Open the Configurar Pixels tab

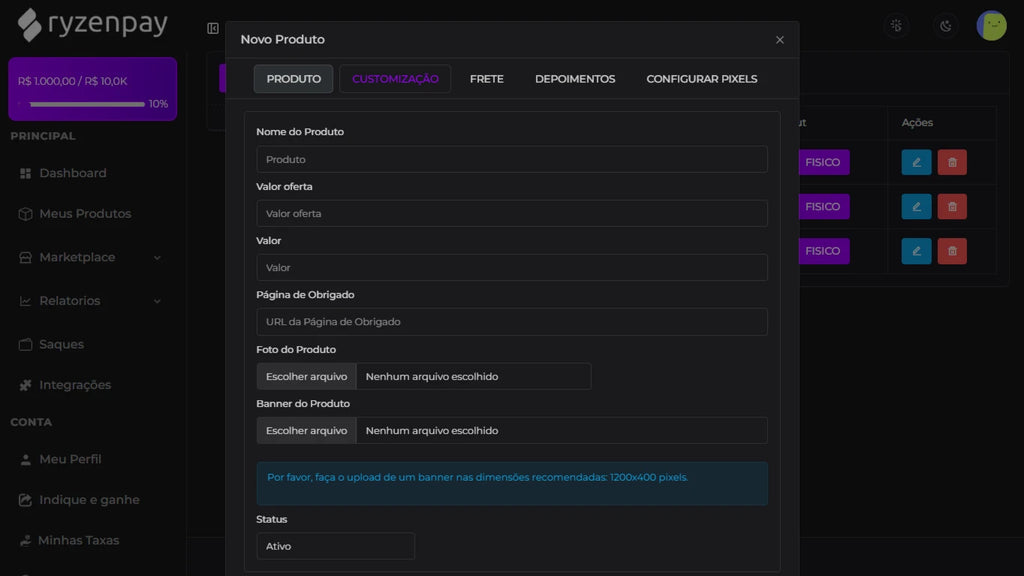click(x=701, y=79)
